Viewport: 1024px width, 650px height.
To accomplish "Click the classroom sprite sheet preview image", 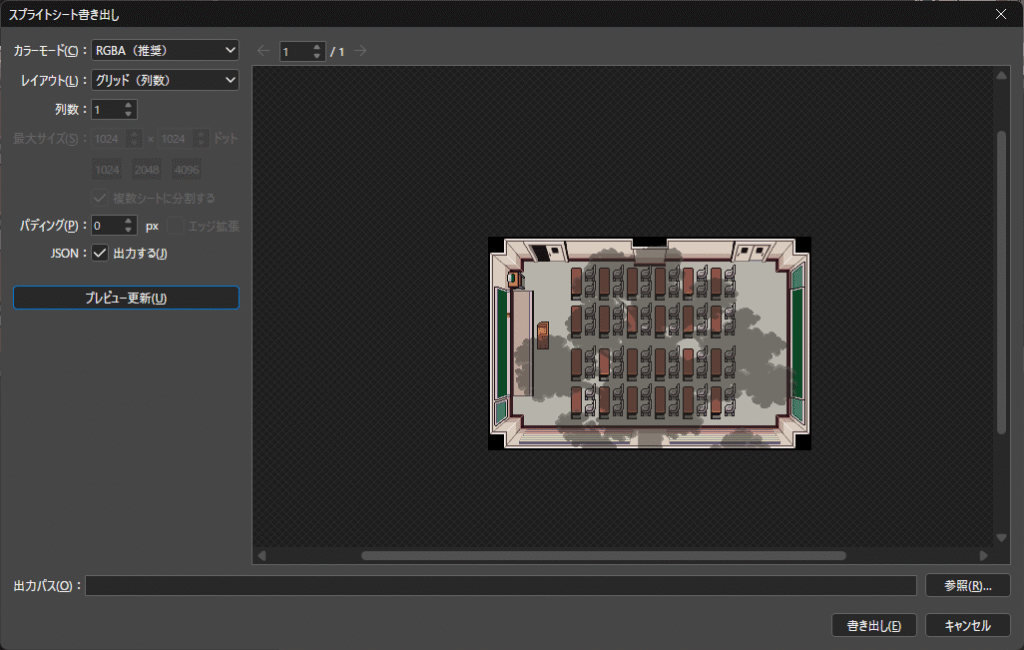I will click(650, 343).
